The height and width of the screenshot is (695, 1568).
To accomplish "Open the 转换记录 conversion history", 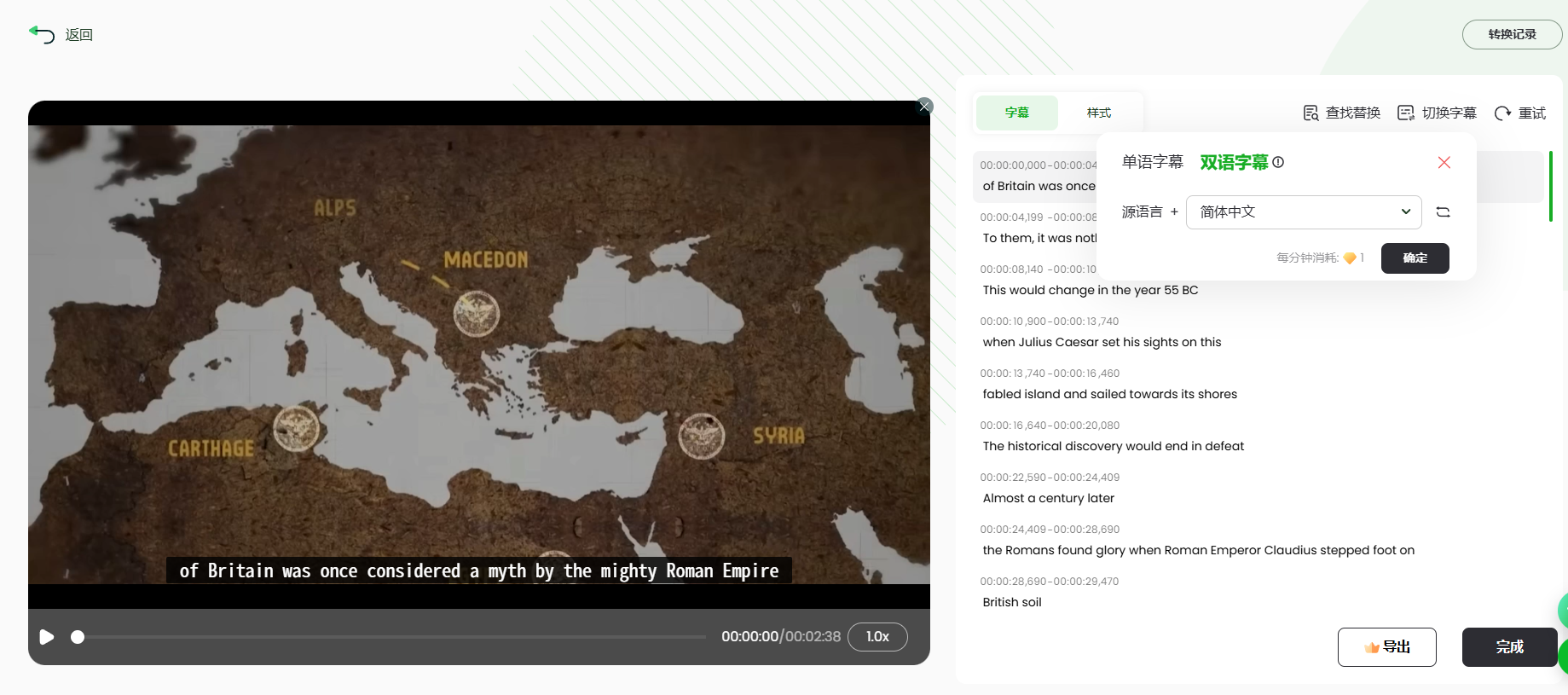I will 1512,34.
